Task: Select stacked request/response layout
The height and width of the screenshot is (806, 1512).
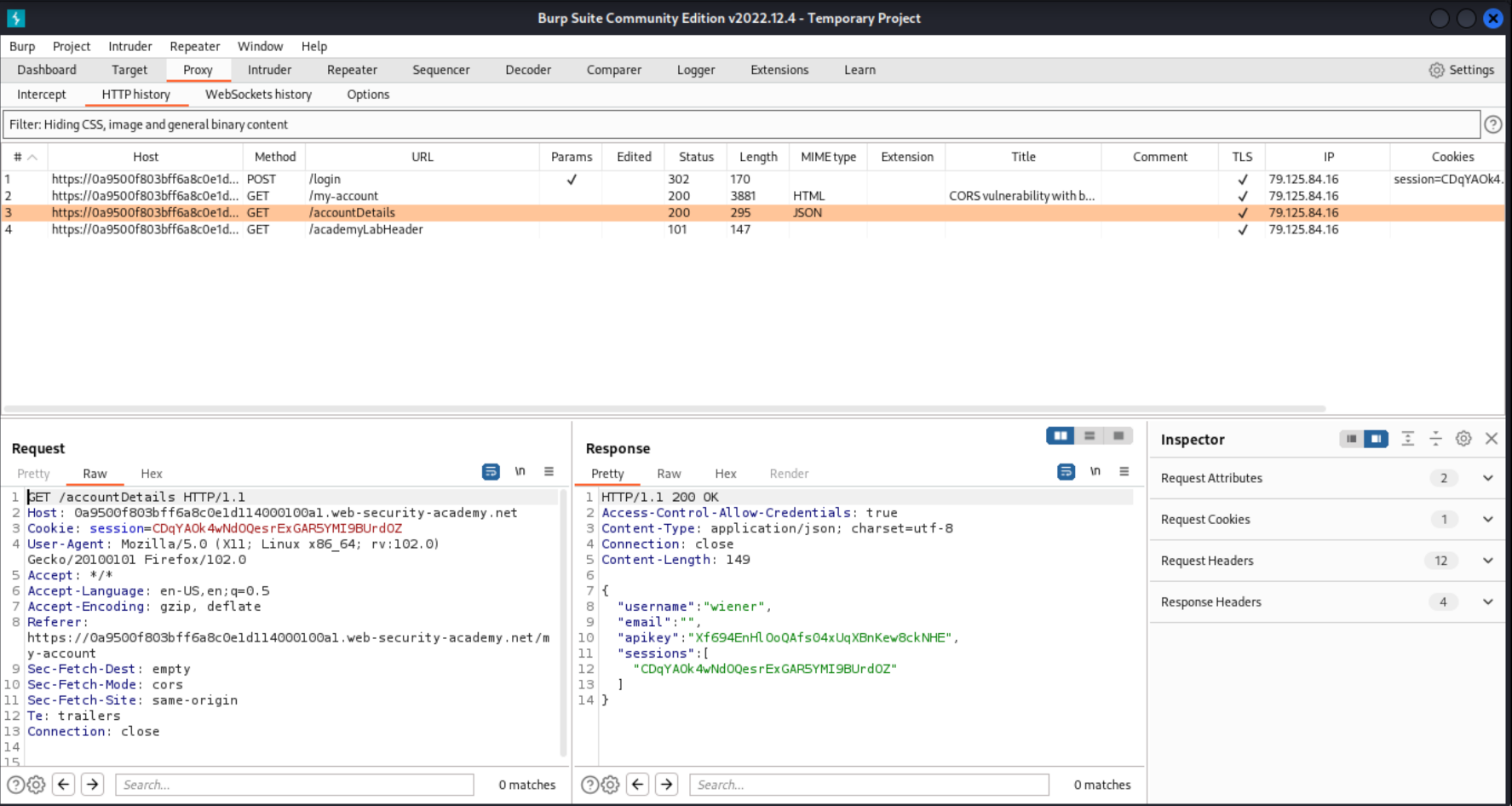Action: point(1089,435)
